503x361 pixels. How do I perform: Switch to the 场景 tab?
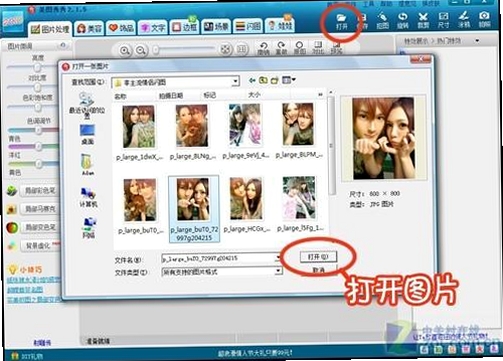pos(216,27)
